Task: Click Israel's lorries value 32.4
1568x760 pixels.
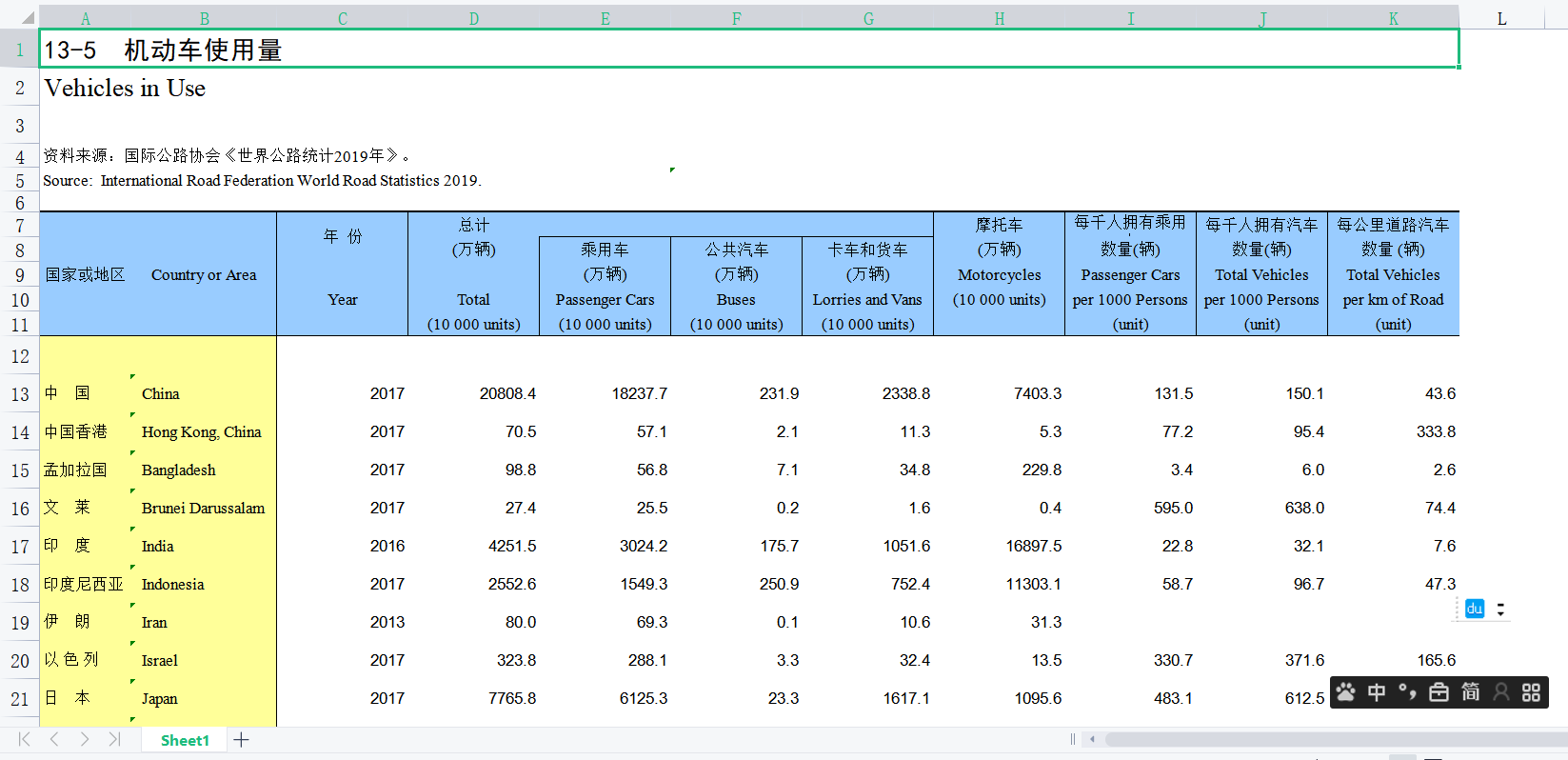Action: (915, 660)
